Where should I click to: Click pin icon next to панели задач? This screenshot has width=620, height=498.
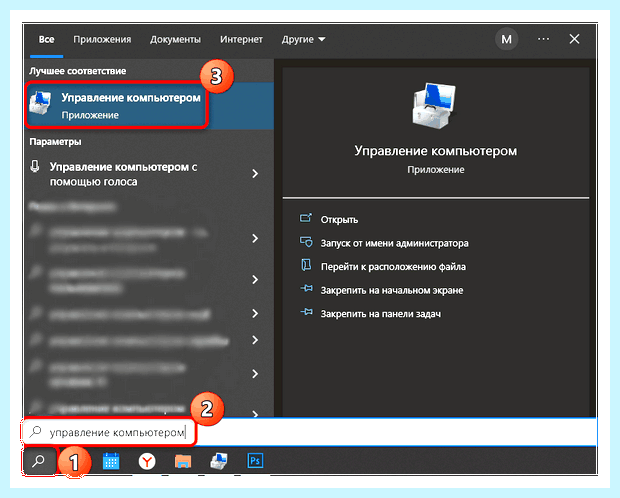(306, 312)
